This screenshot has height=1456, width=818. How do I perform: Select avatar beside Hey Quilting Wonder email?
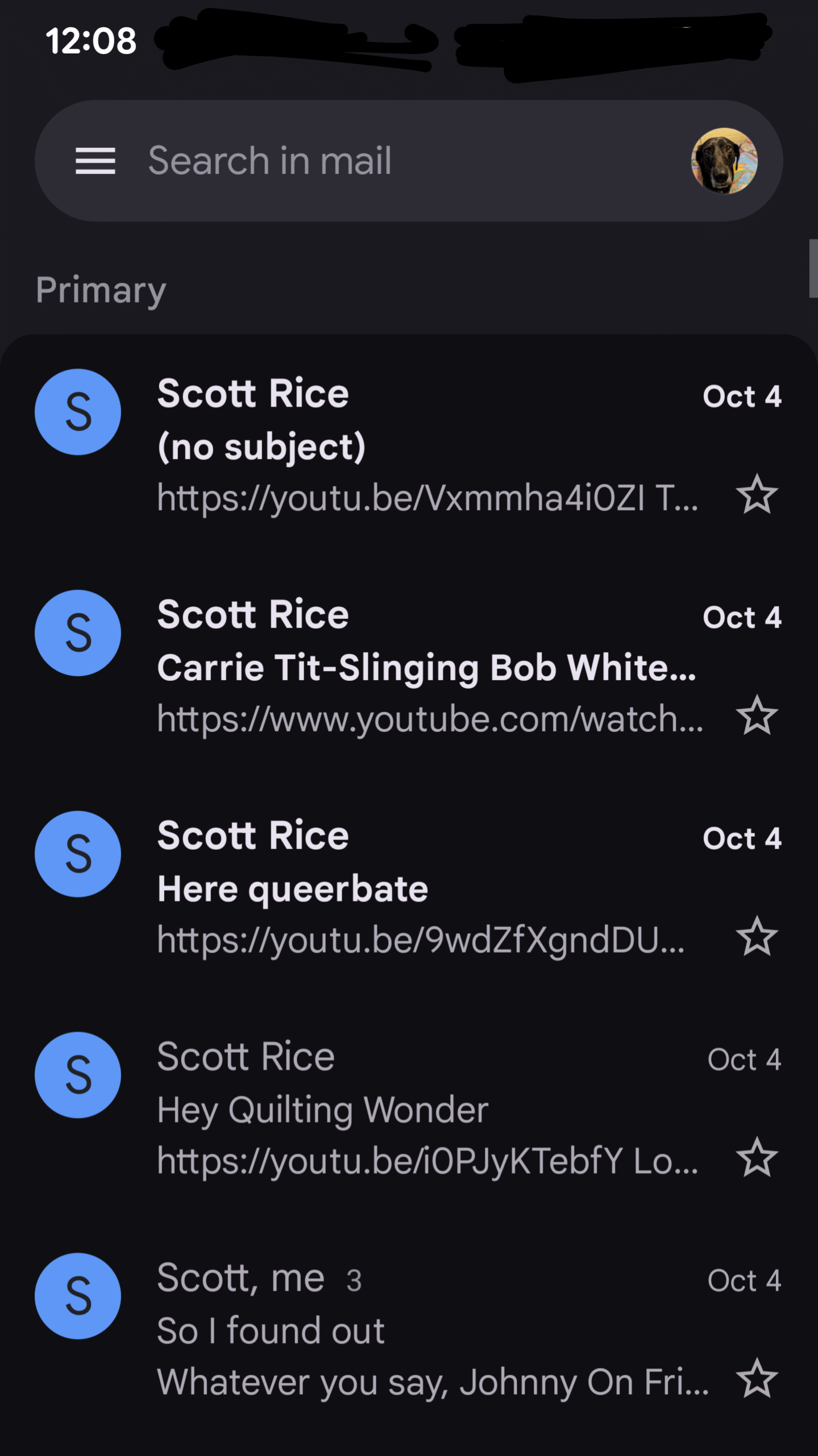(78, 1075)
